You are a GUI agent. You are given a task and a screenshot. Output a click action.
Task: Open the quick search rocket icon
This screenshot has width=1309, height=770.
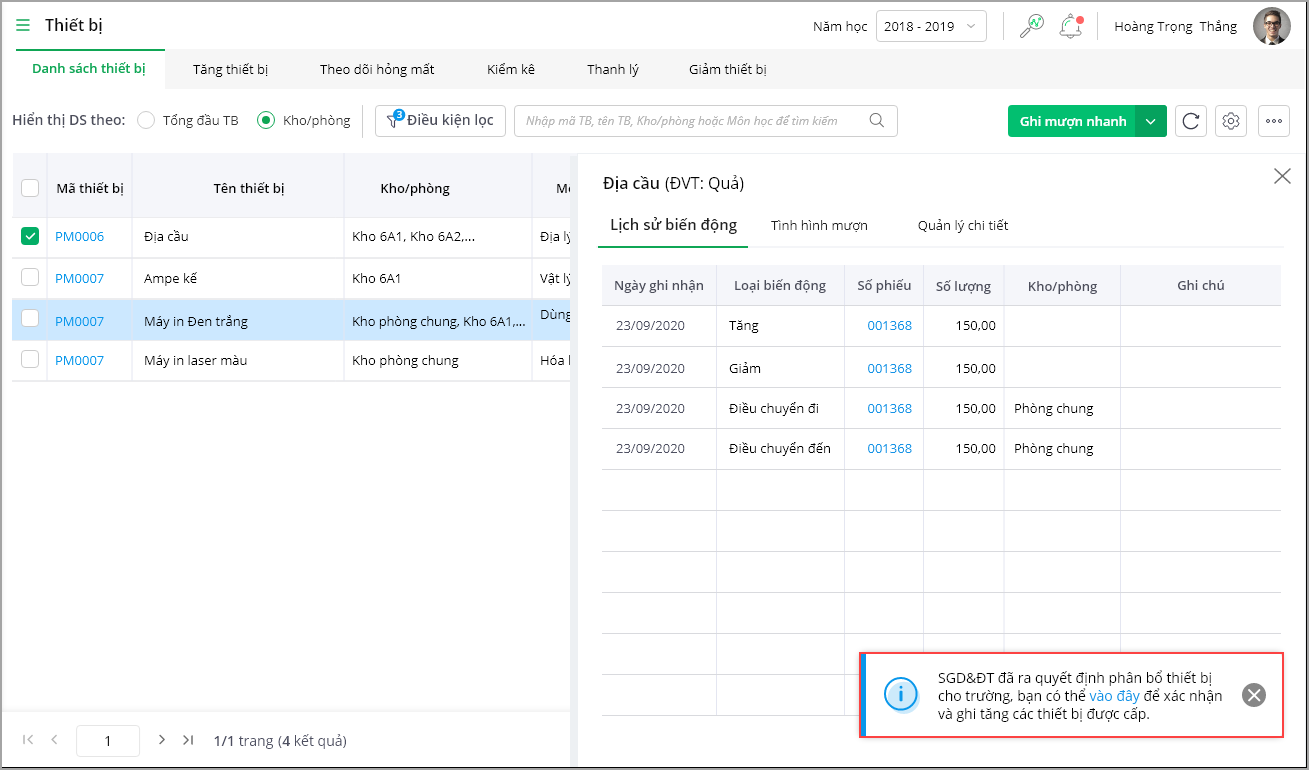click(x=1031, y=27)
